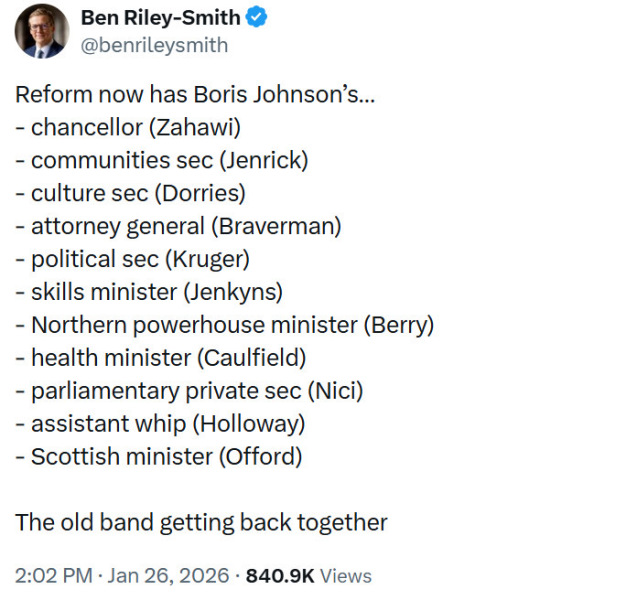Click the Jan 26, 2026 date
Viewport: 637px width, 600px height.
[165, 576]
